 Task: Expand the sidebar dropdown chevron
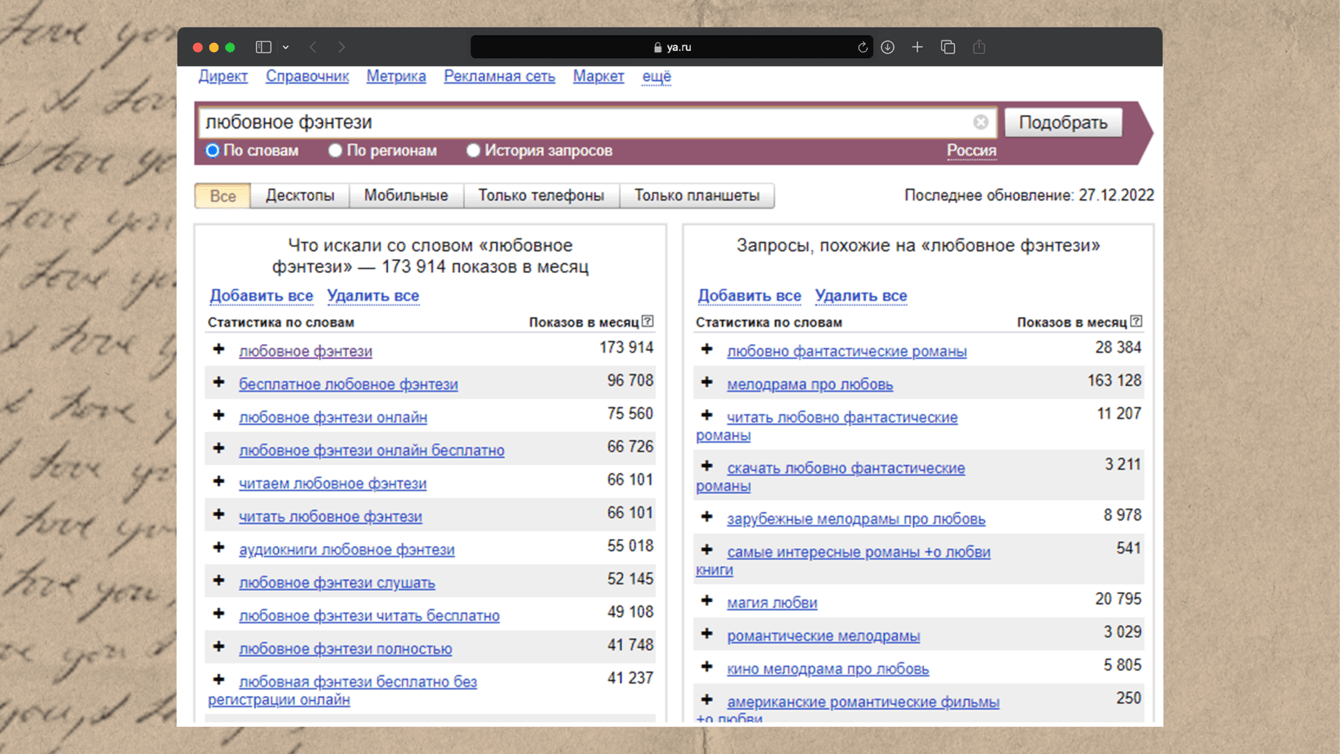tap(286, 47)
